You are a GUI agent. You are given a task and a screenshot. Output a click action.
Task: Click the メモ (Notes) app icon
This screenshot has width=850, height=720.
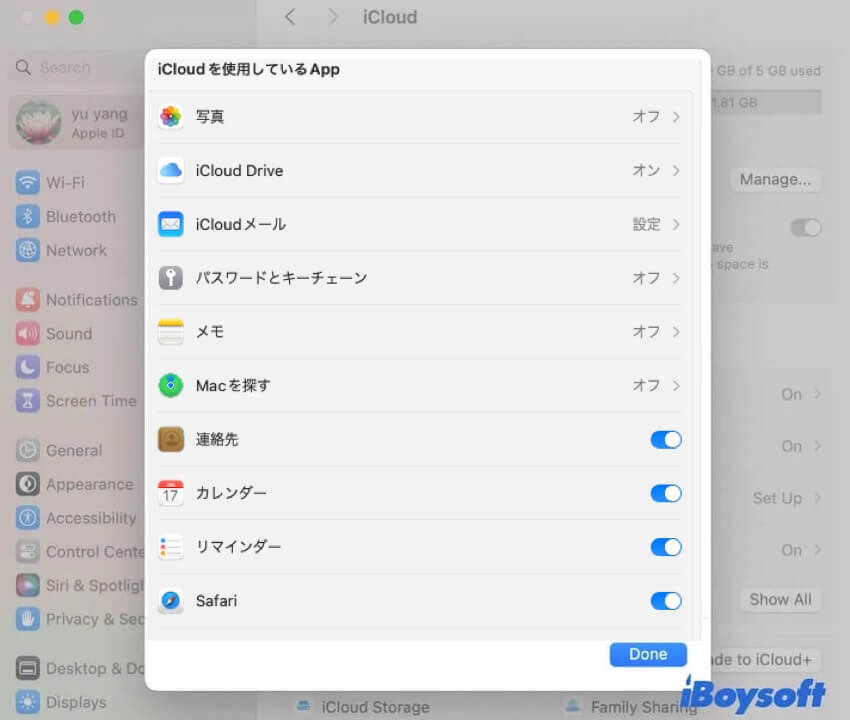(x=171, y=332)
